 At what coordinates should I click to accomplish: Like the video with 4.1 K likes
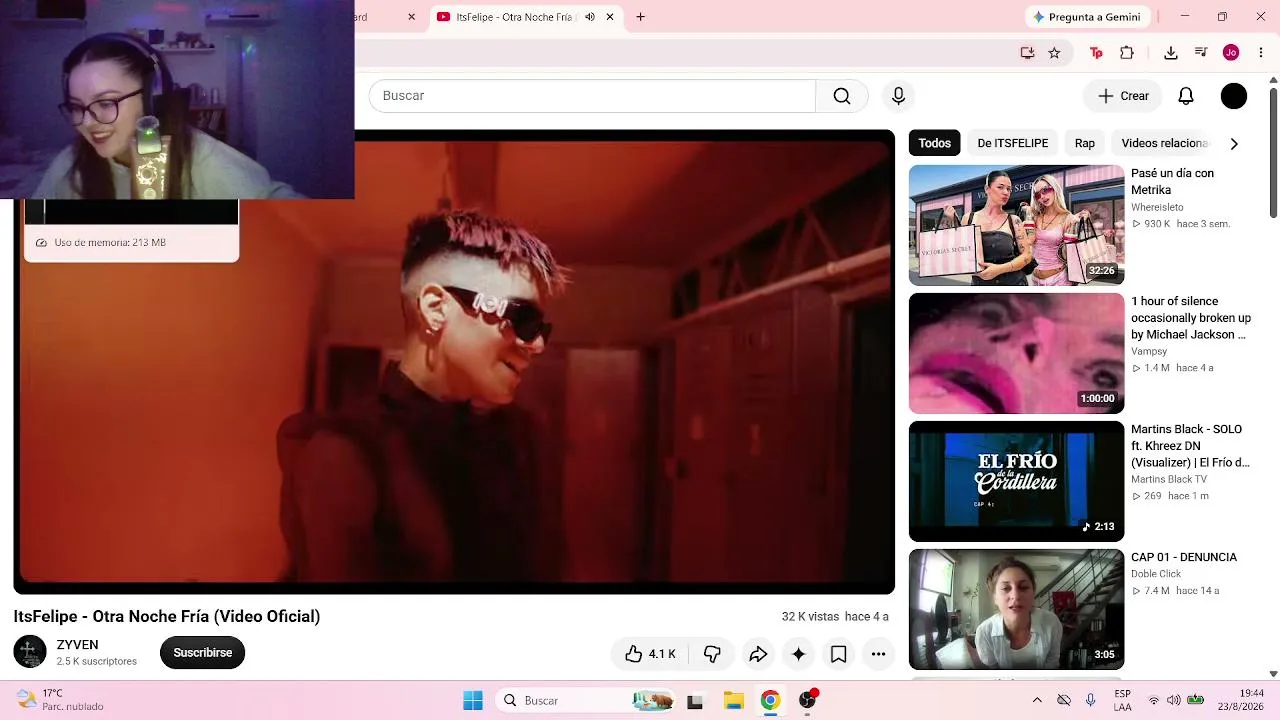(x=650, y=654)
